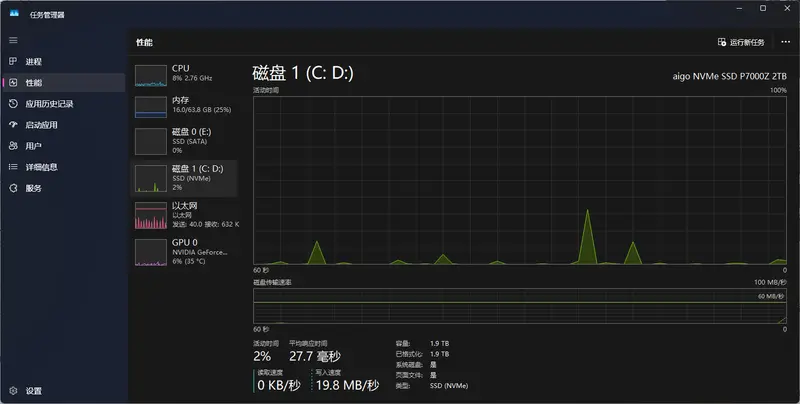The image size is (800, 404).
Task: Click the SSD (NVMe) type value at bottom
Action: 448,386
